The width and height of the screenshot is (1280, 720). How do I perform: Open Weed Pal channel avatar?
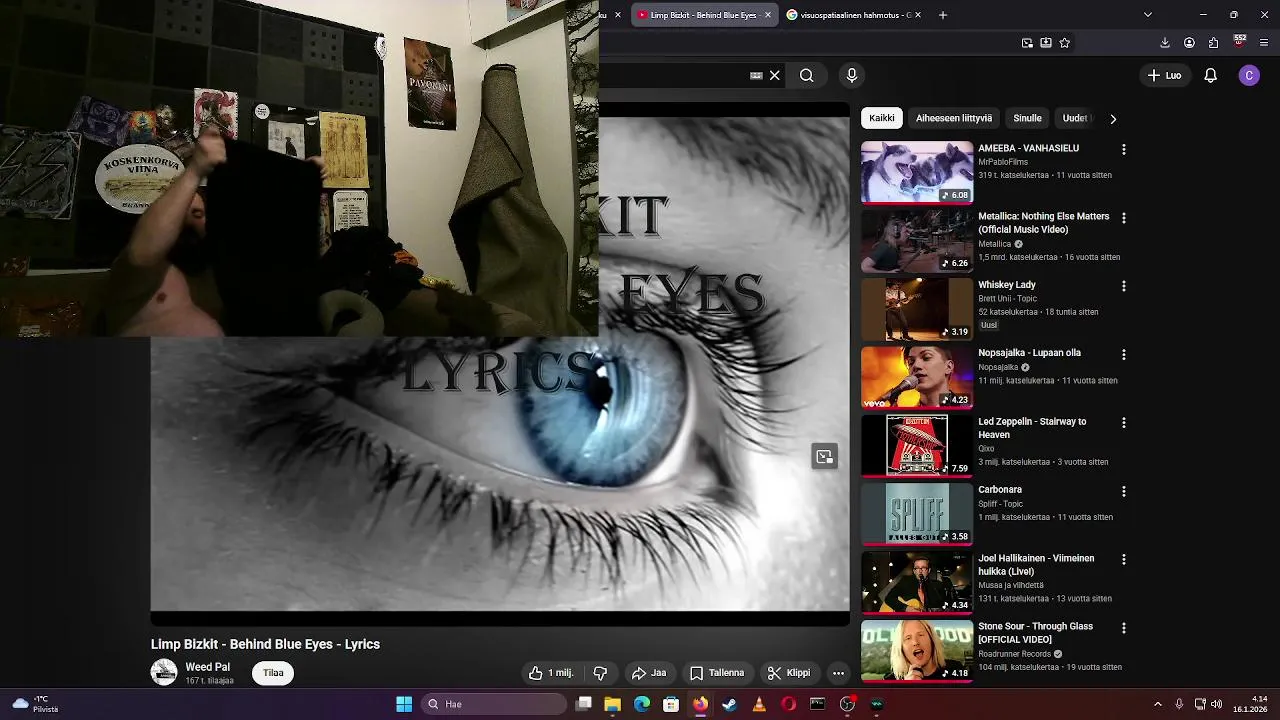(164, 673)
